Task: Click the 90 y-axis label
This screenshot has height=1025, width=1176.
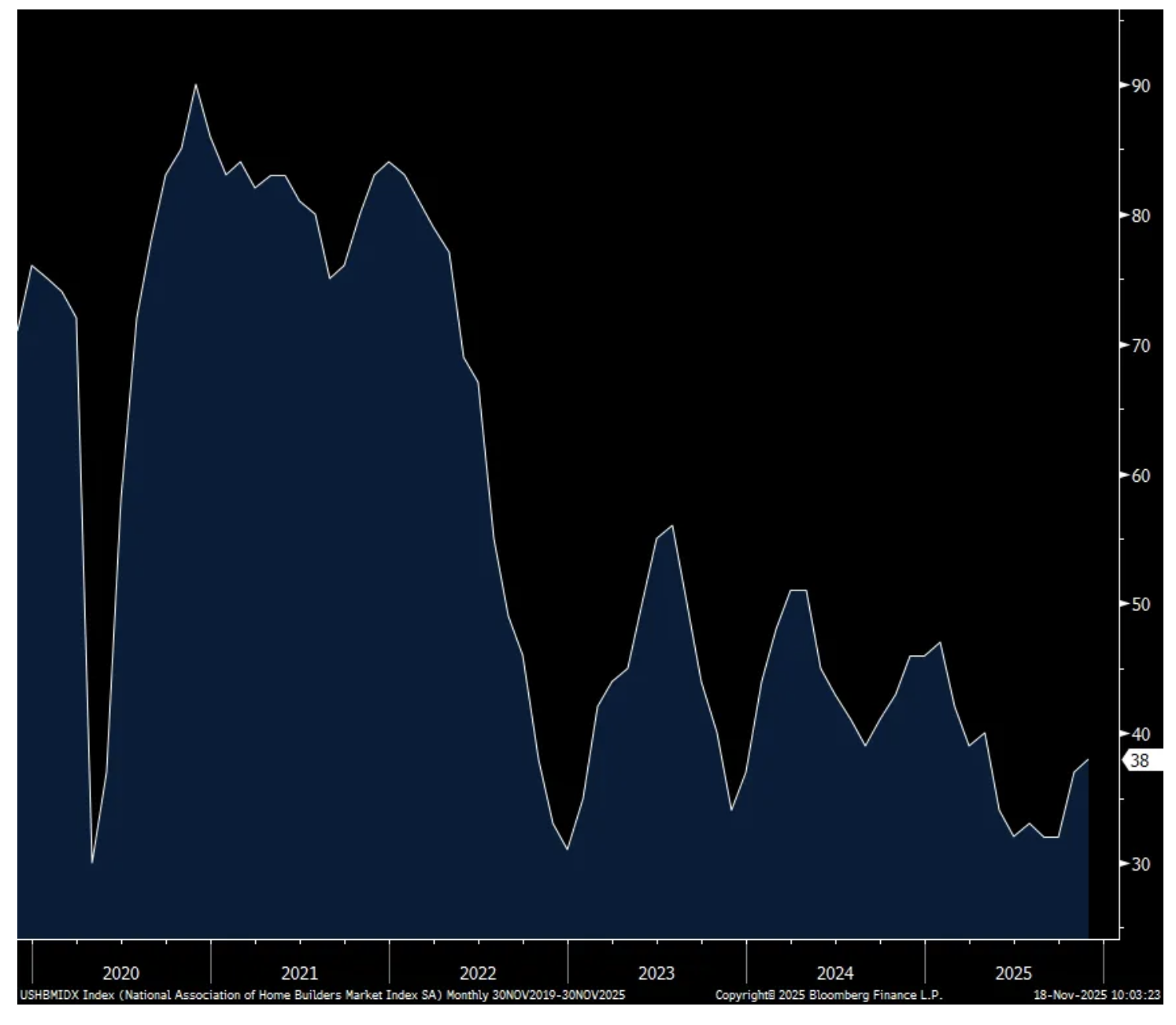Action: tap(1140, 85)
